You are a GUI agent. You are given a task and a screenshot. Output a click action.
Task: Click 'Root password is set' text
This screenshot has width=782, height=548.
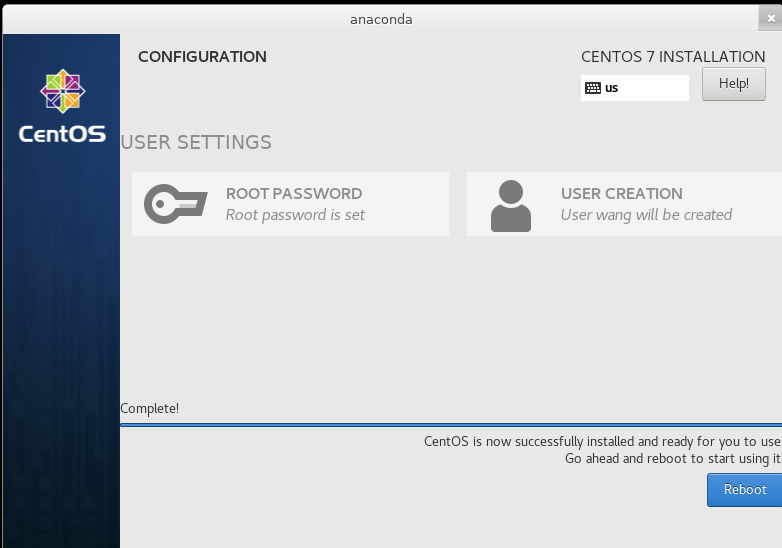coord(295,215)
